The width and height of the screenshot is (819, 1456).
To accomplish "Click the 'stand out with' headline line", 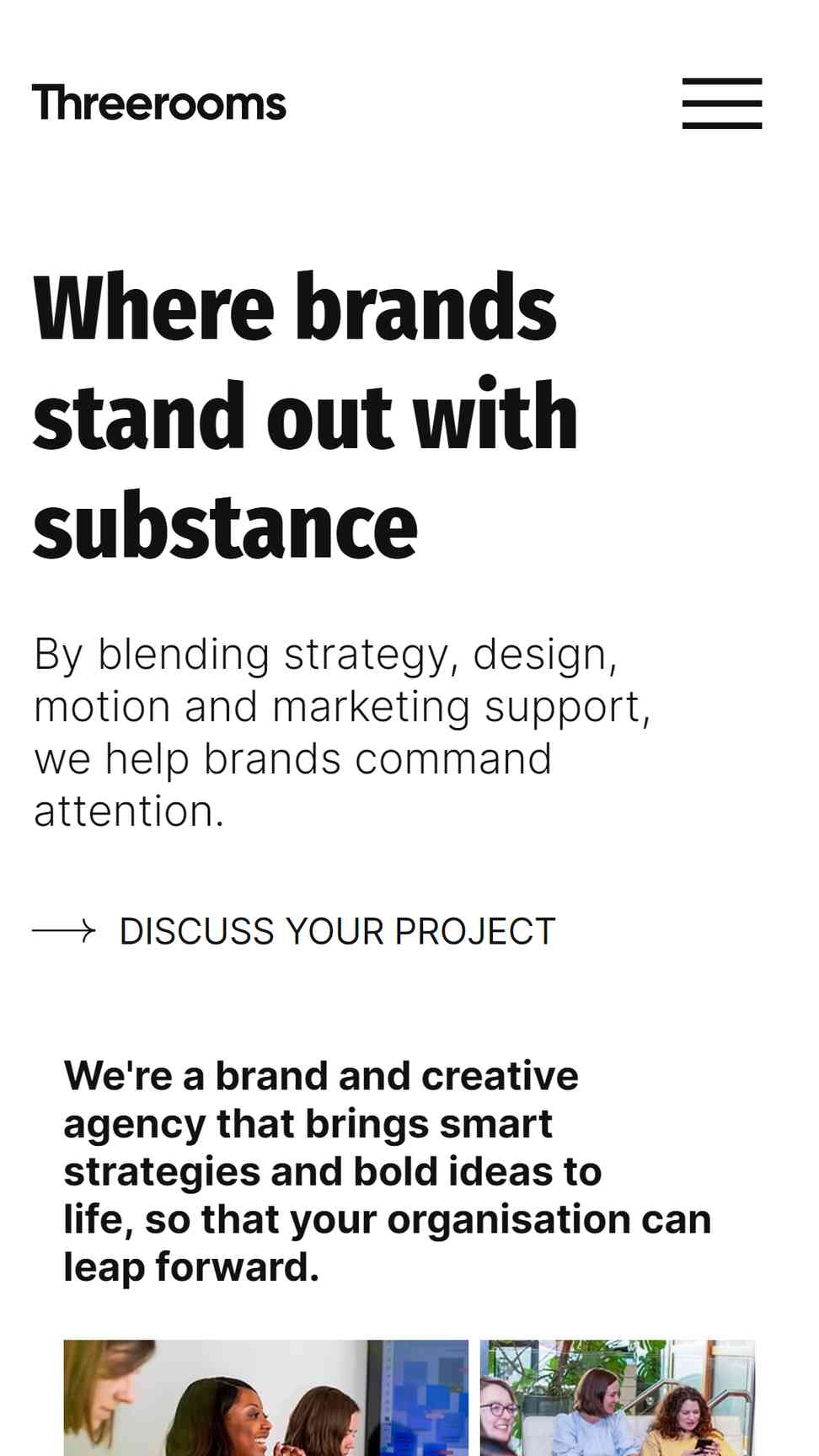I will tap(305, 415).
